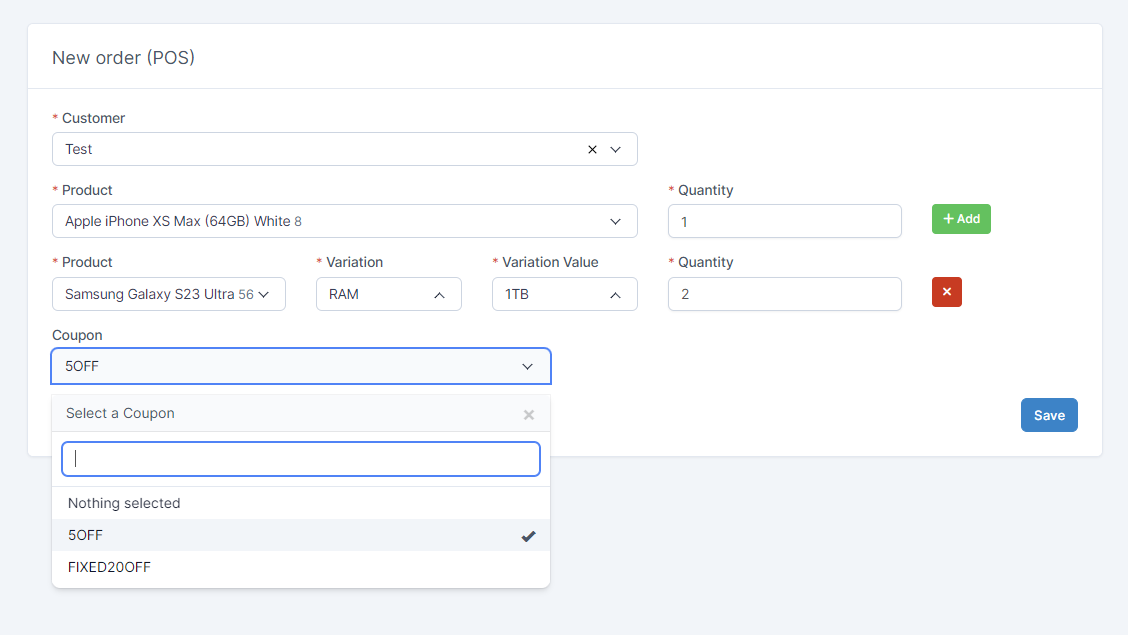
Task: Open the 1TB variation value dropdown
Action: 564,294
